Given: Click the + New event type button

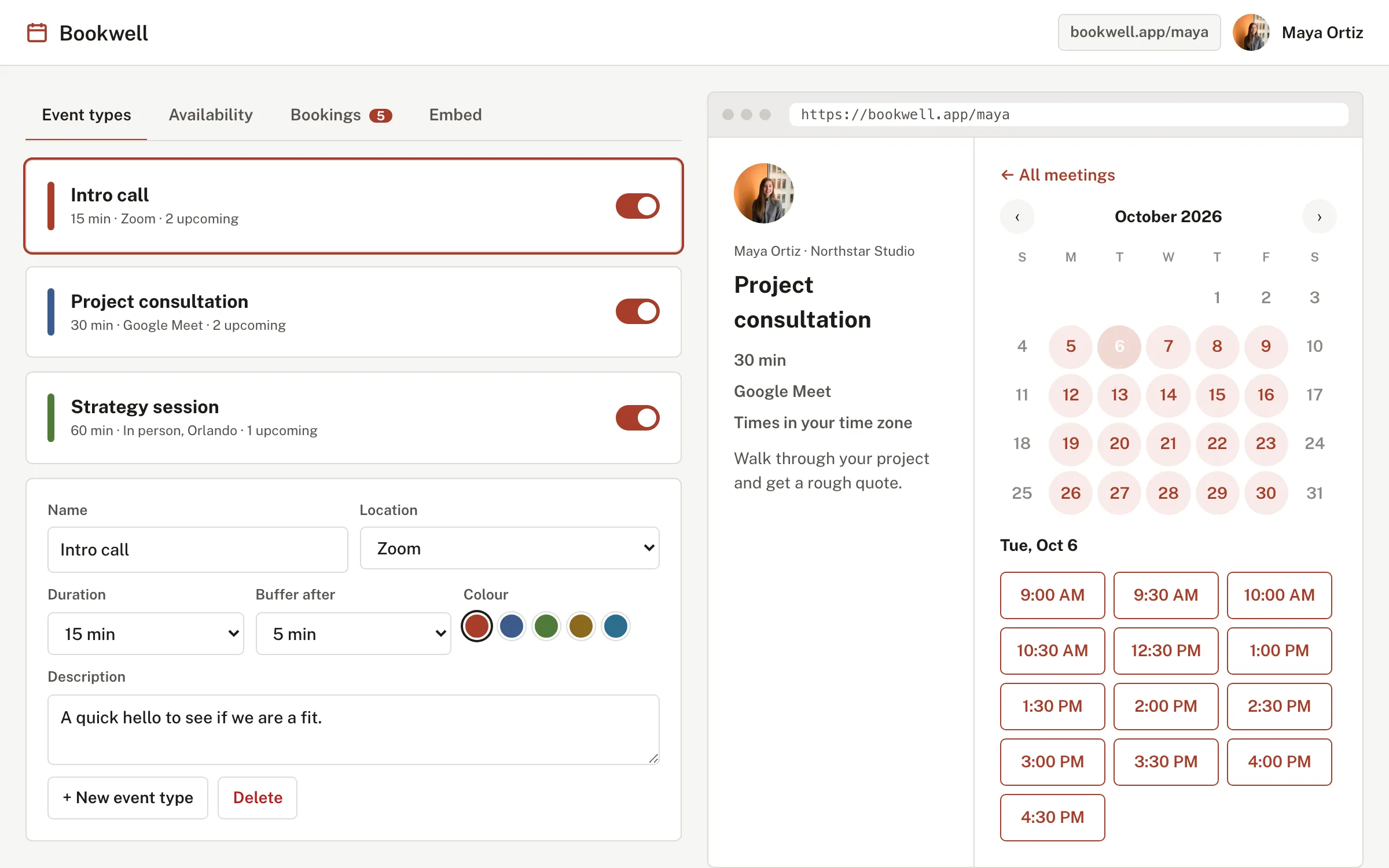Looking at the screenshot, I should pyautogui.click(x=128, y=798).
